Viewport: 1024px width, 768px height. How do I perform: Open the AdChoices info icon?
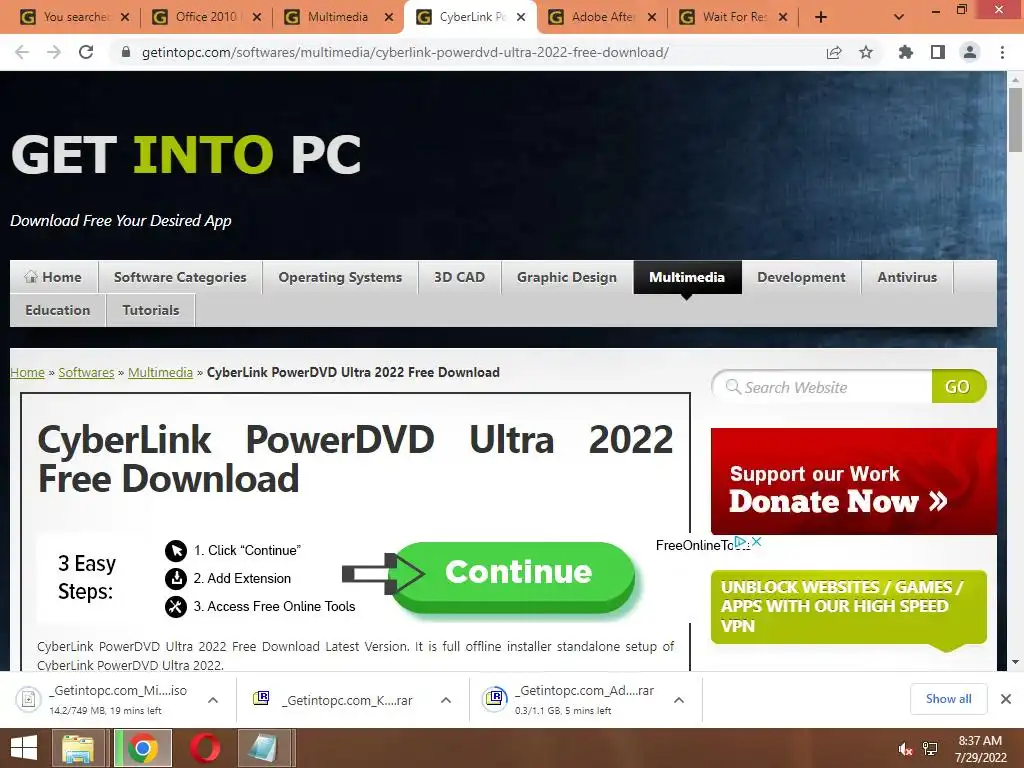pos(741,542)
